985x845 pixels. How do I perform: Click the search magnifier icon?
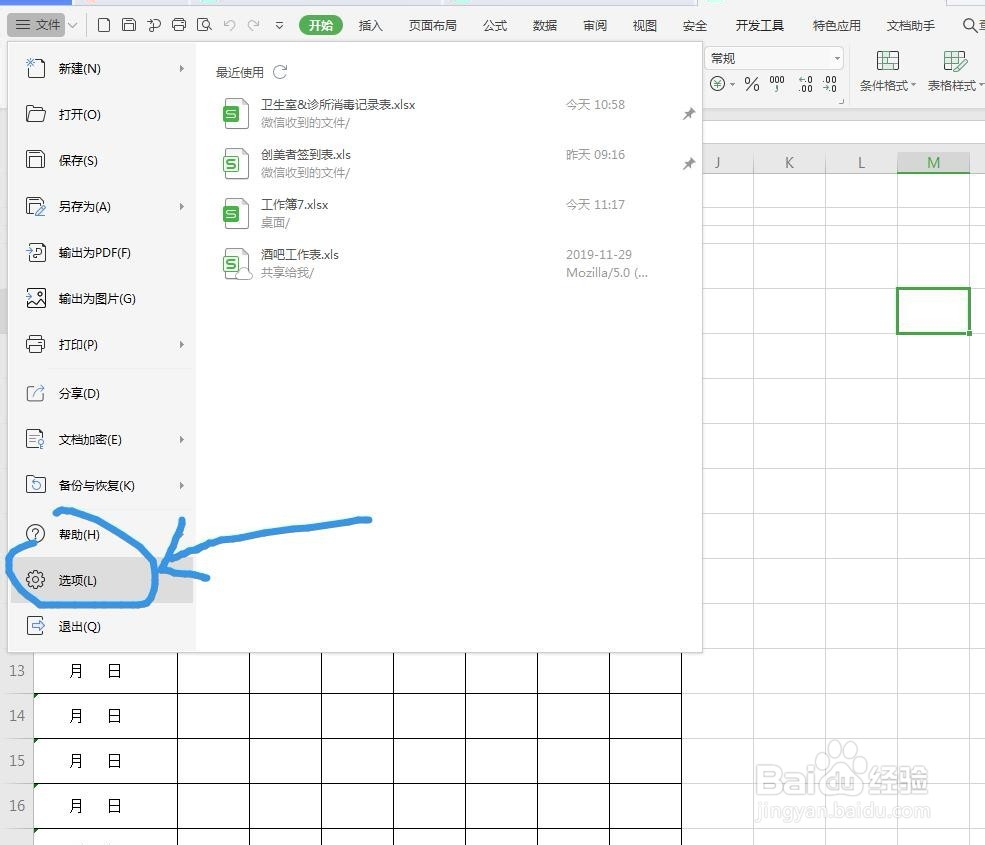pos(970,25)
